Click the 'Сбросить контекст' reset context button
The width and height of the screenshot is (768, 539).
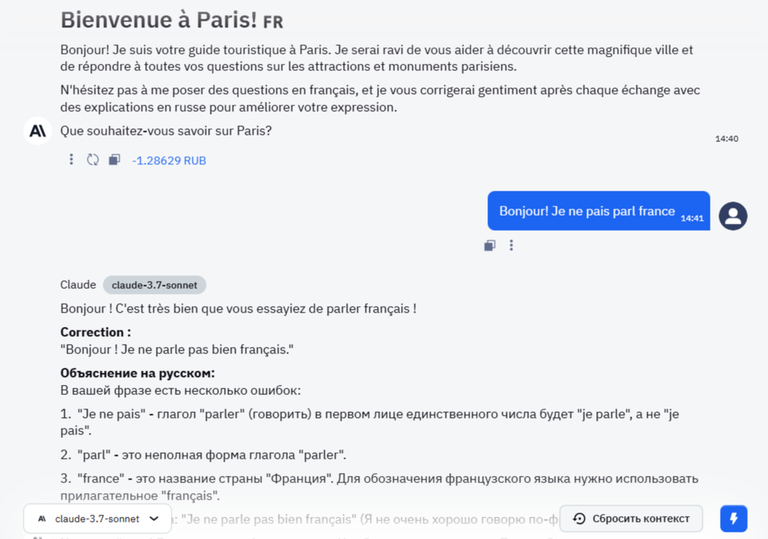[631, 518]
